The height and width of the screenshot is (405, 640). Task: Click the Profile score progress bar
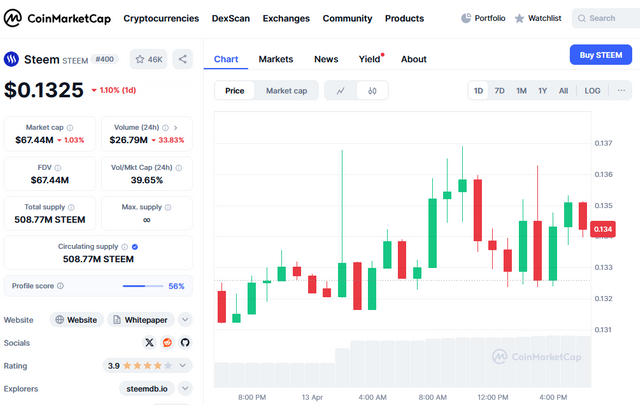[143, 286]
